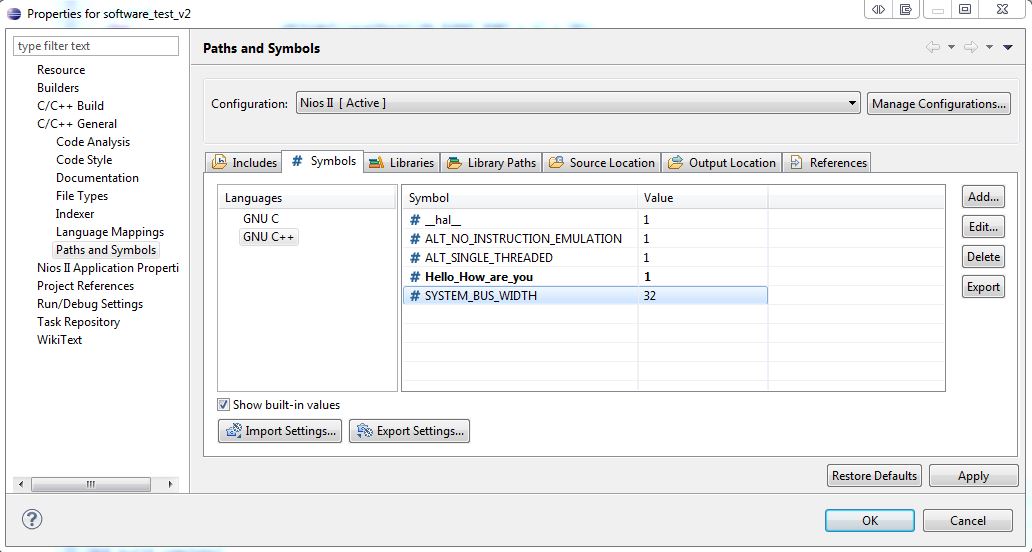Select WikiText in the tree
1032x552 pixels.
tap(59, 339)
